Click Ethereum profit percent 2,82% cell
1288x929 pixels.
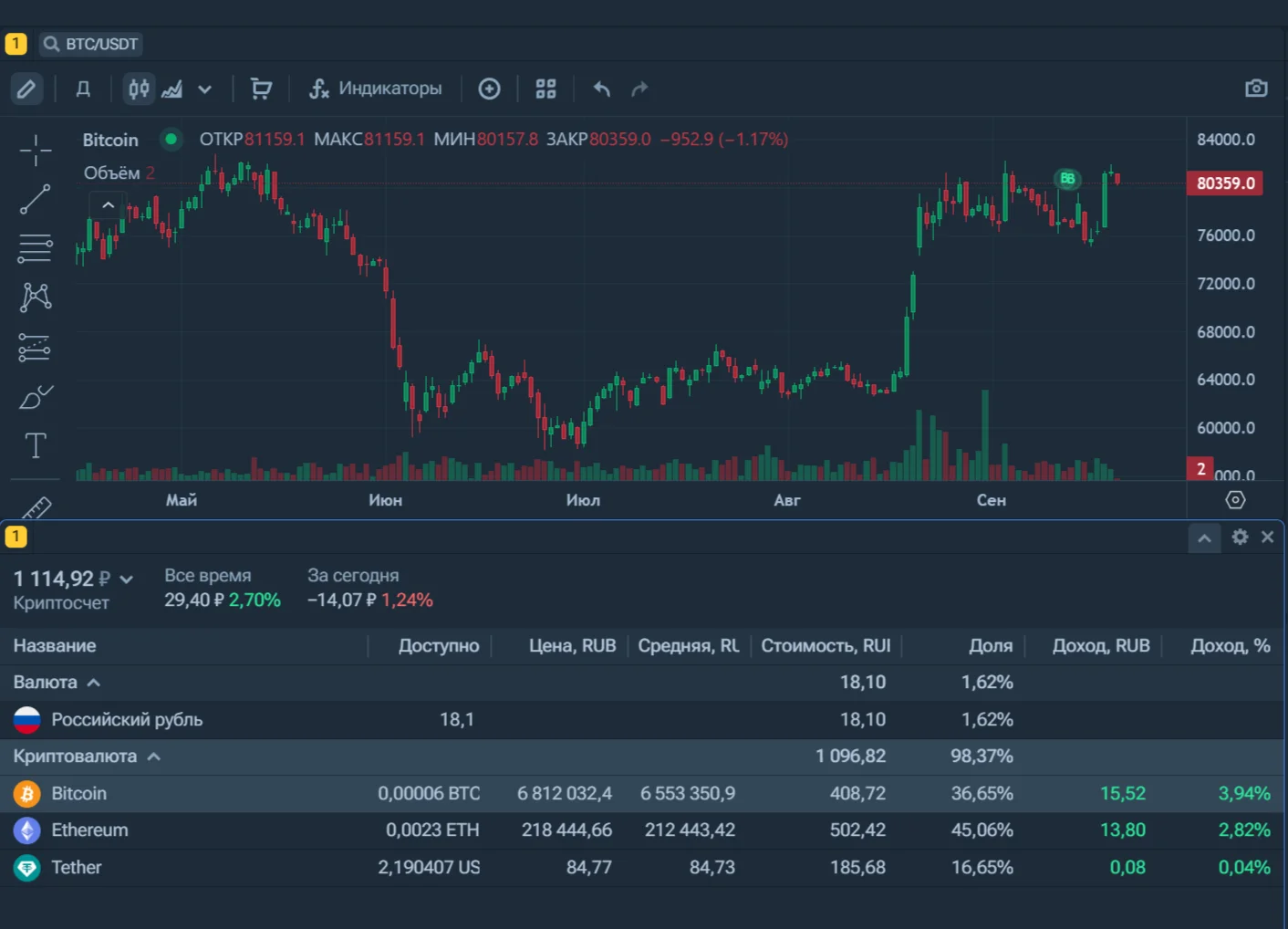[1244, 830]
